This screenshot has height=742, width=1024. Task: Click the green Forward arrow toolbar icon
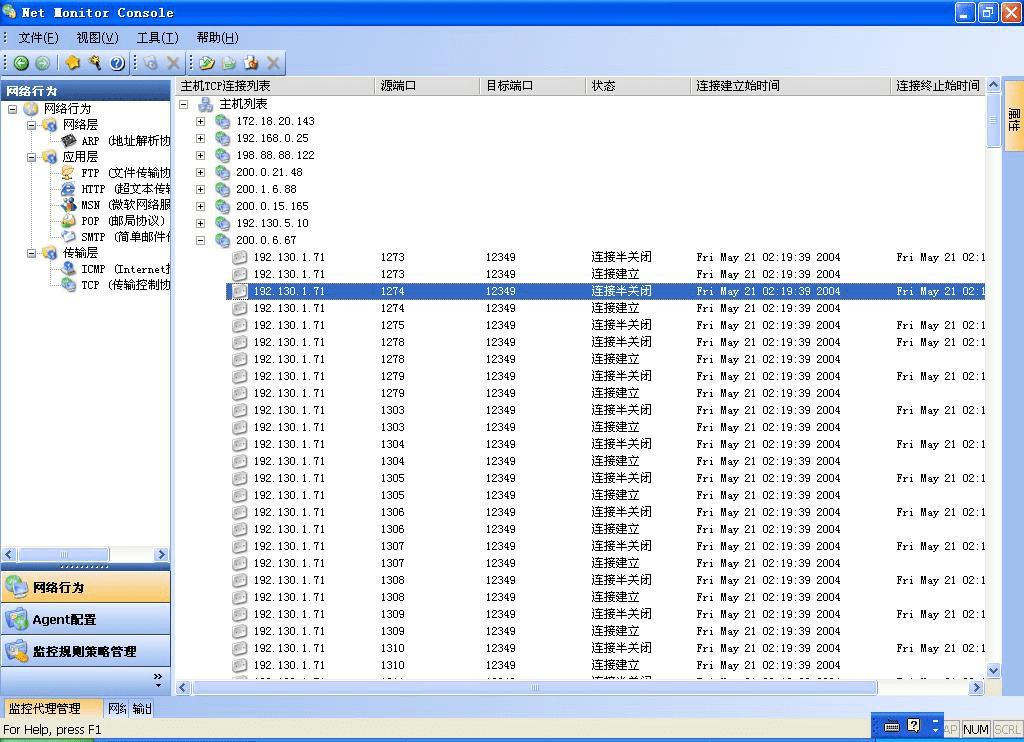42,63
